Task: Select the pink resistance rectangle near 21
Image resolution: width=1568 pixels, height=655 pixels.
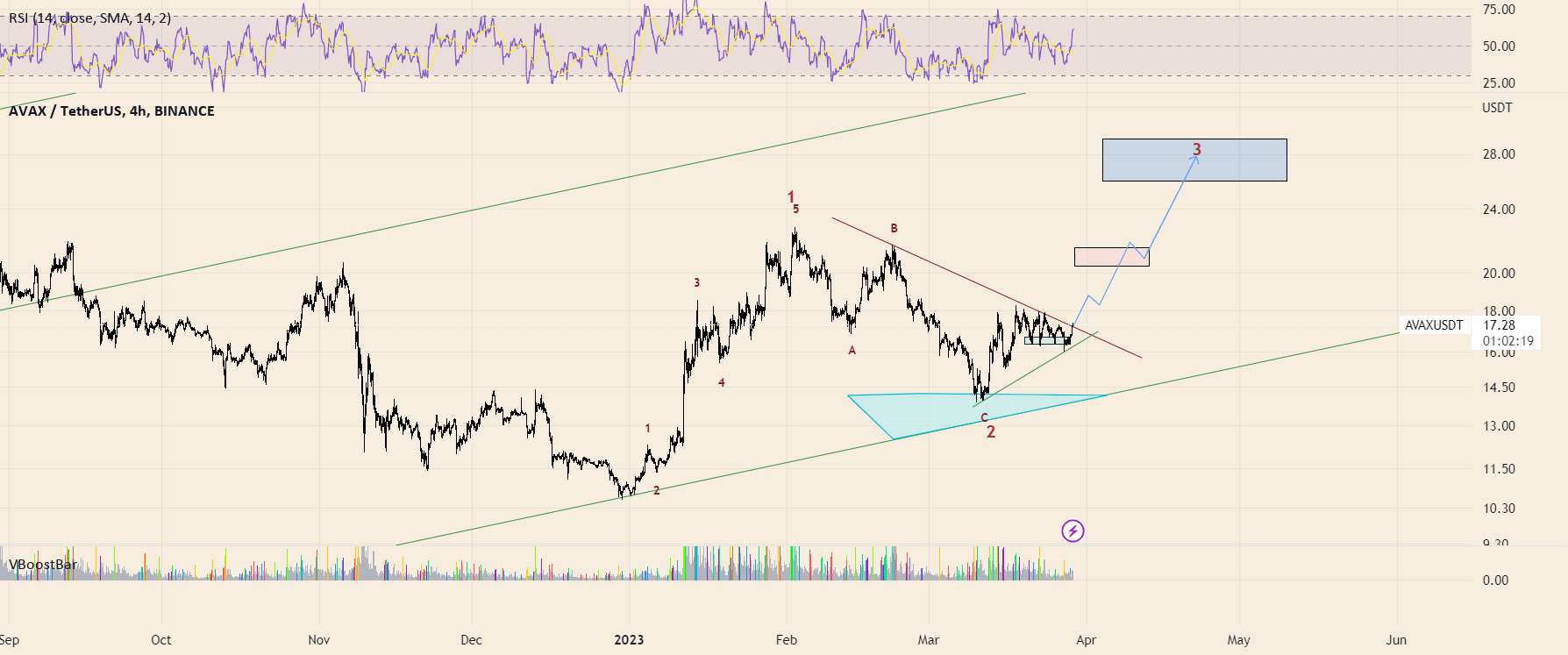Action: tap(1112, 257)
